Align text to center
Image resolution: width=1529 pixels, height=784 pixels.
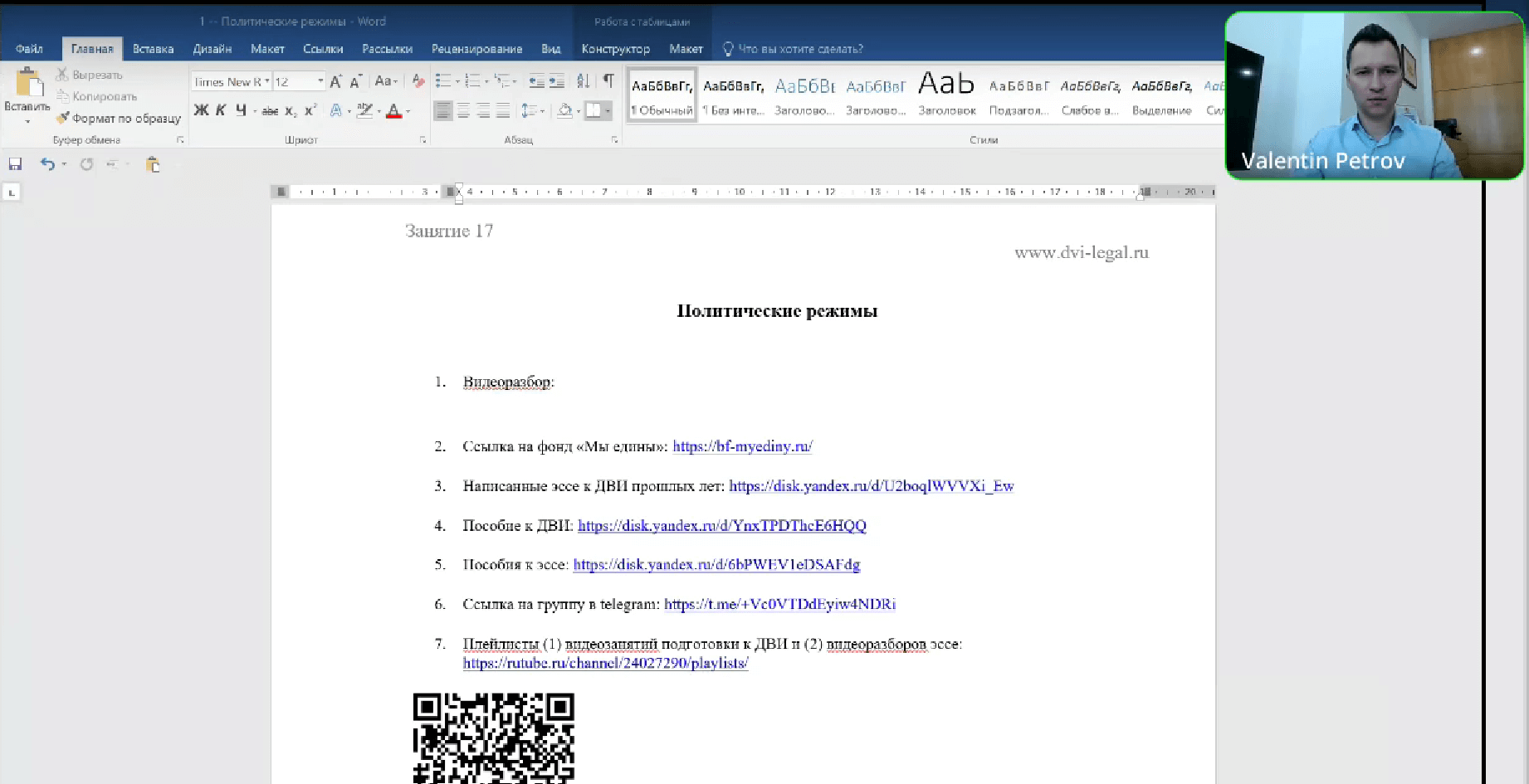[x=463, y=110]
